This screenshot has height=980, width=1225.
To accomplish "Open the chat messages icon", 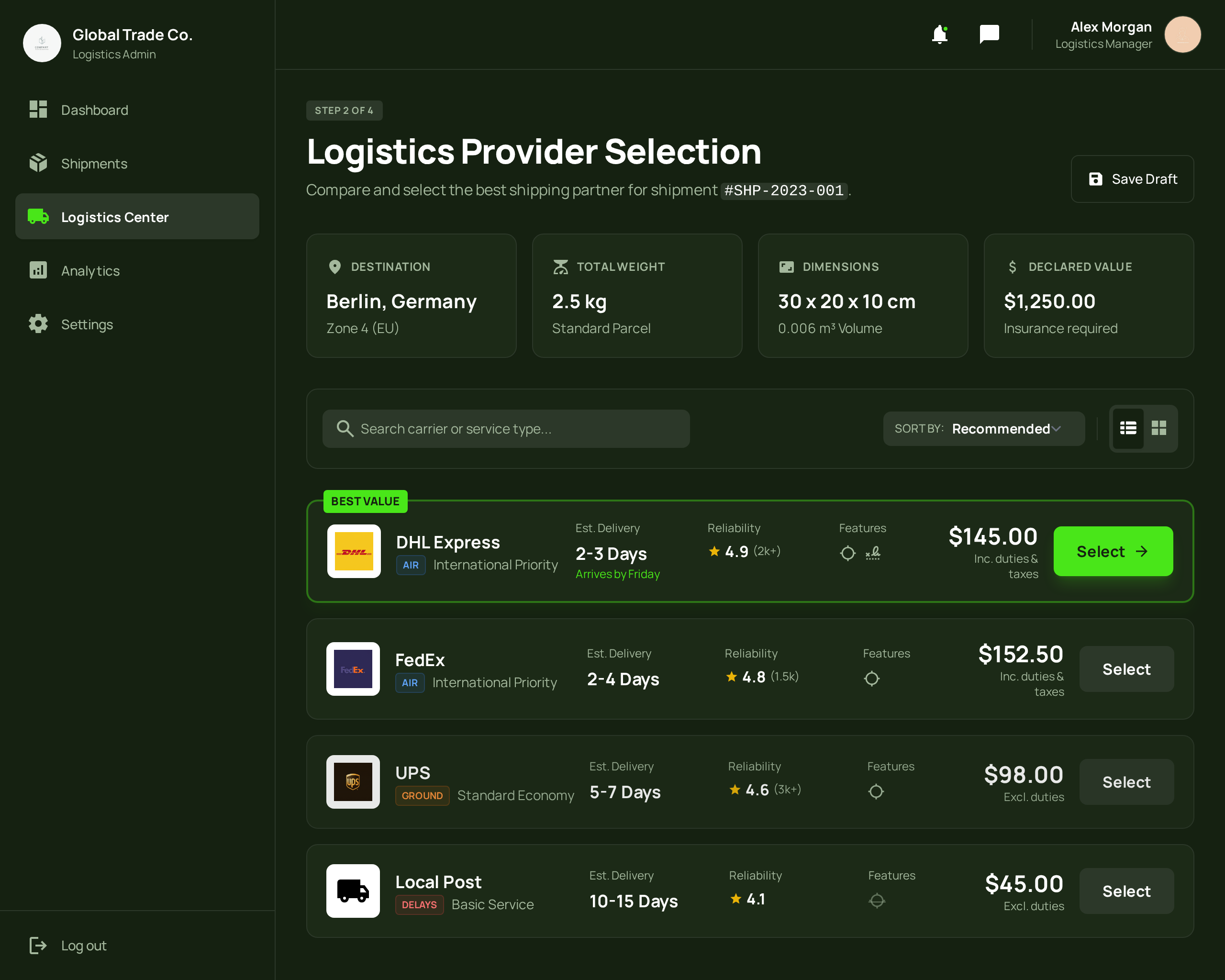I will click(989, 34).
